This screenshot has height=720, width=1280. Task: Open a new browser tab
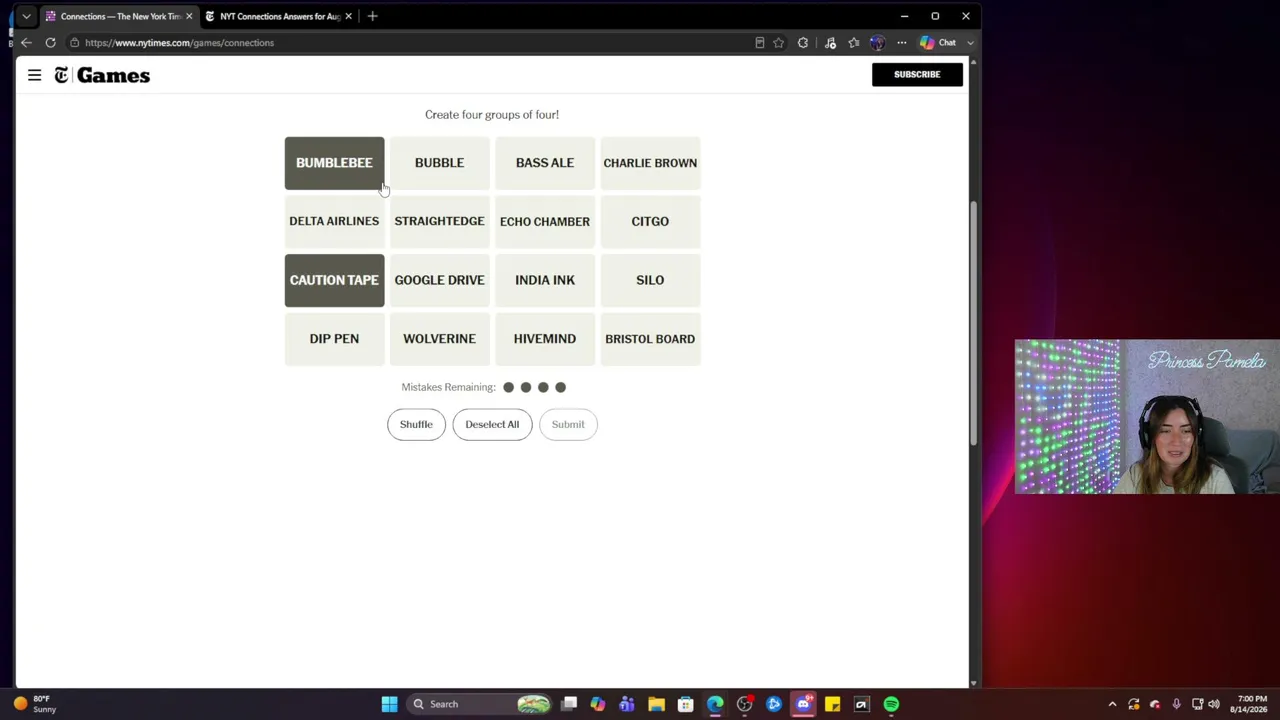point(372,16)
